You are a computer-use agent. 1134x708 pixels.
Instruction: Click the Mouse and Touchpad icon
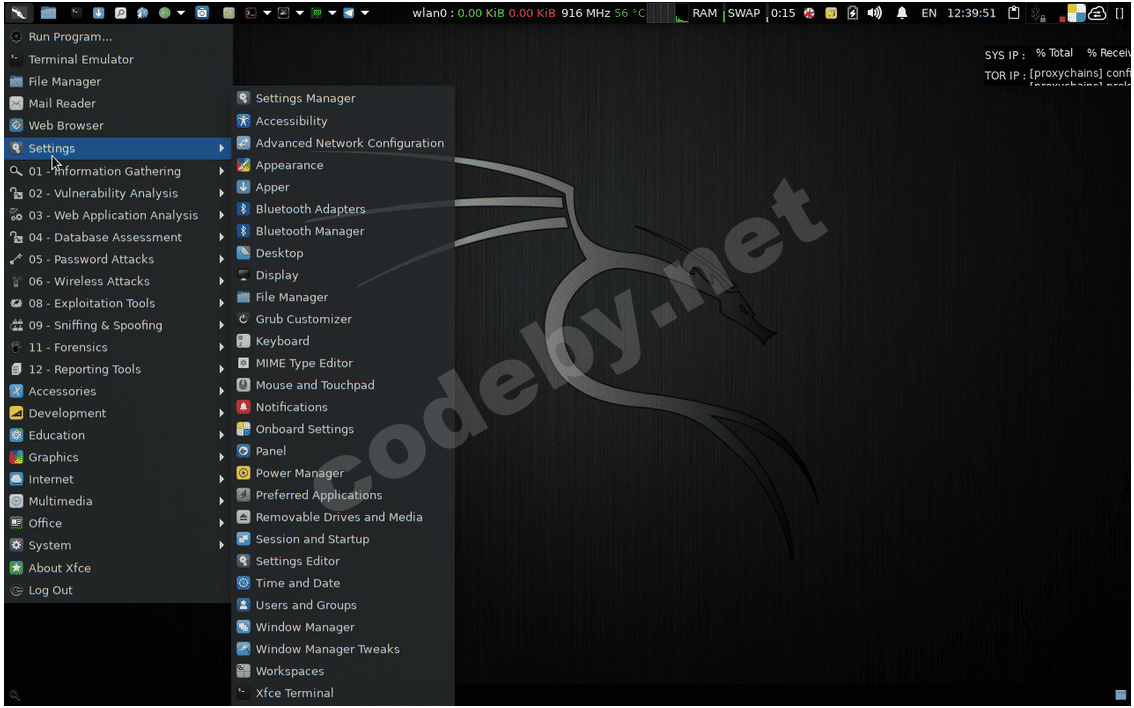coord(244,385)
